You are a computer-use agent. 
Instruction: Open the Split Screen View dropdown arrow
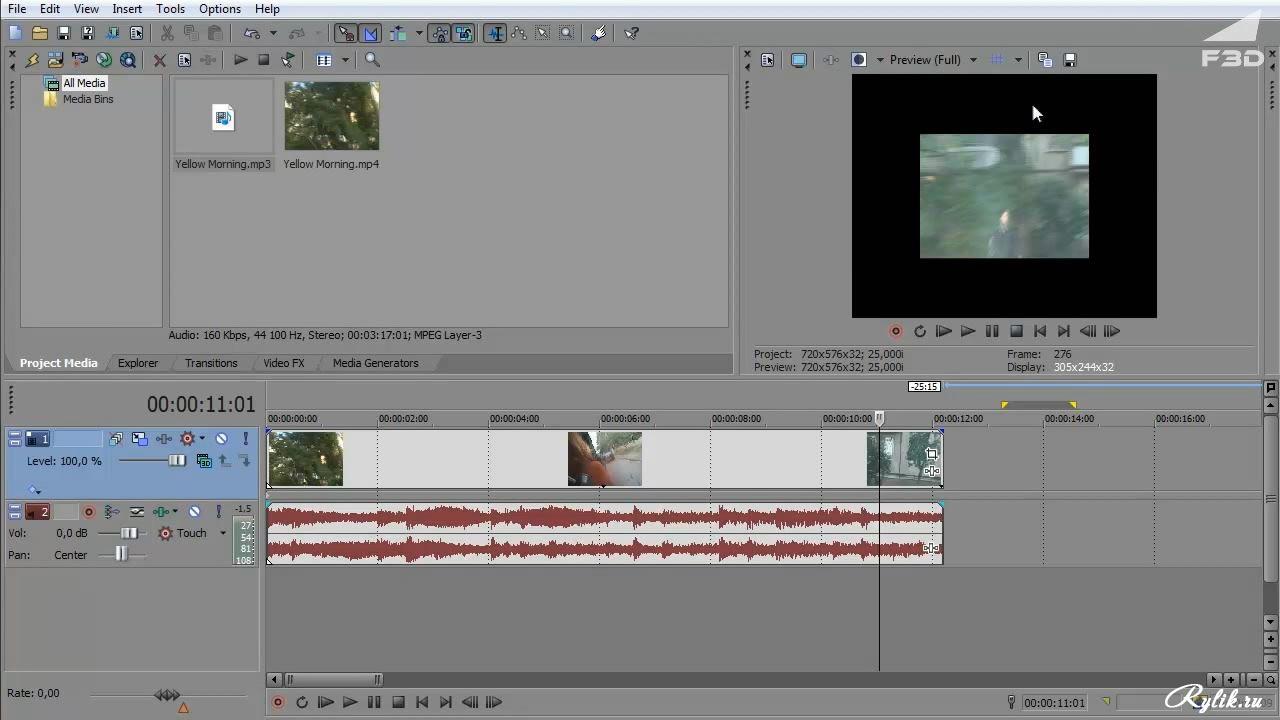(x=881, y=60)
